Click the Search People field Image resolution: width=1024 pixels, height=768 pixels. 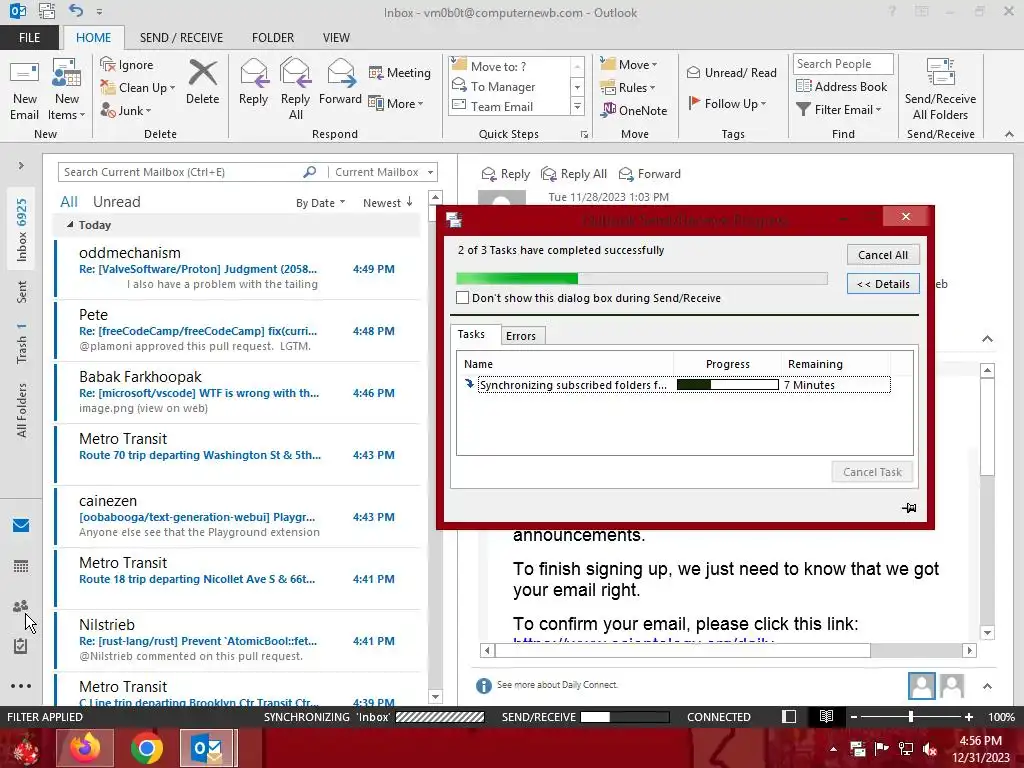pyautogui.click(x=843, y=64)
